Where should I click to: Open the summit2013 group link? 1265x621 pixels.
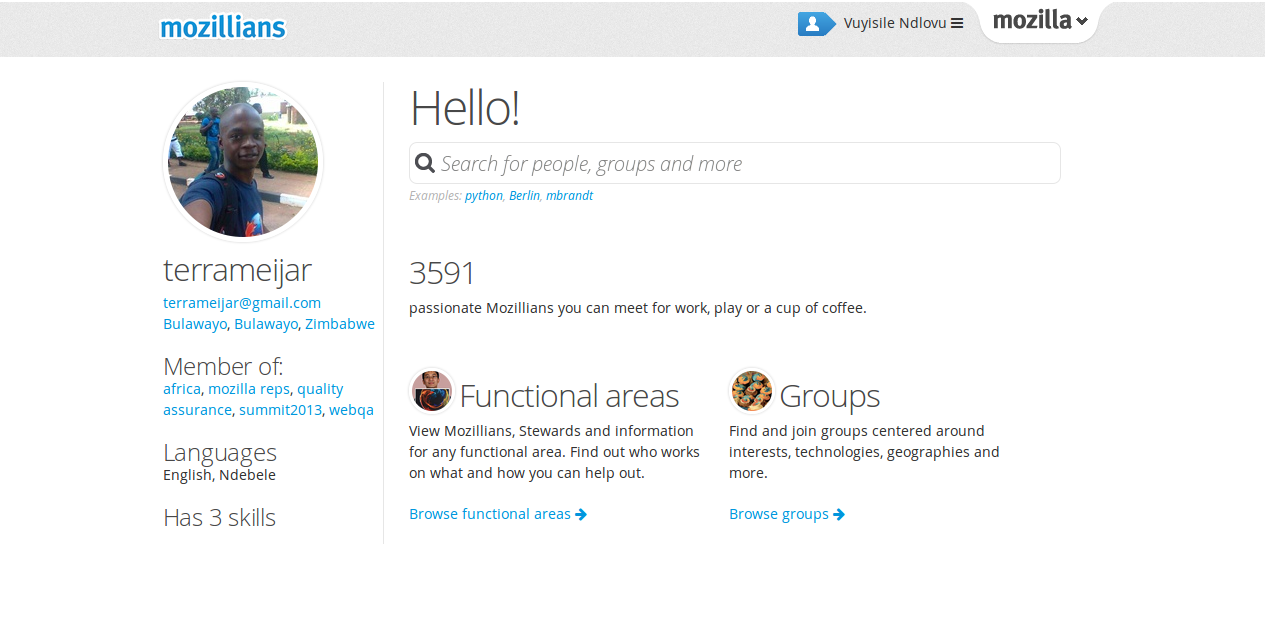pos(280,410)
